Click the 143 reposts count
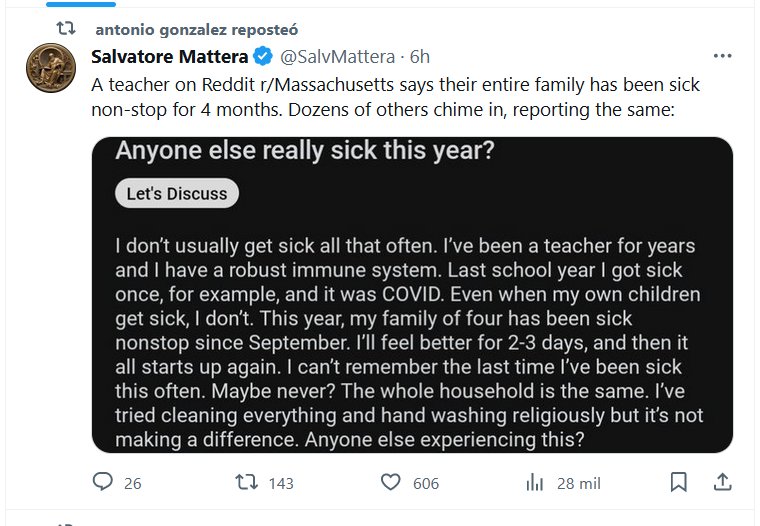 point(281,483)
